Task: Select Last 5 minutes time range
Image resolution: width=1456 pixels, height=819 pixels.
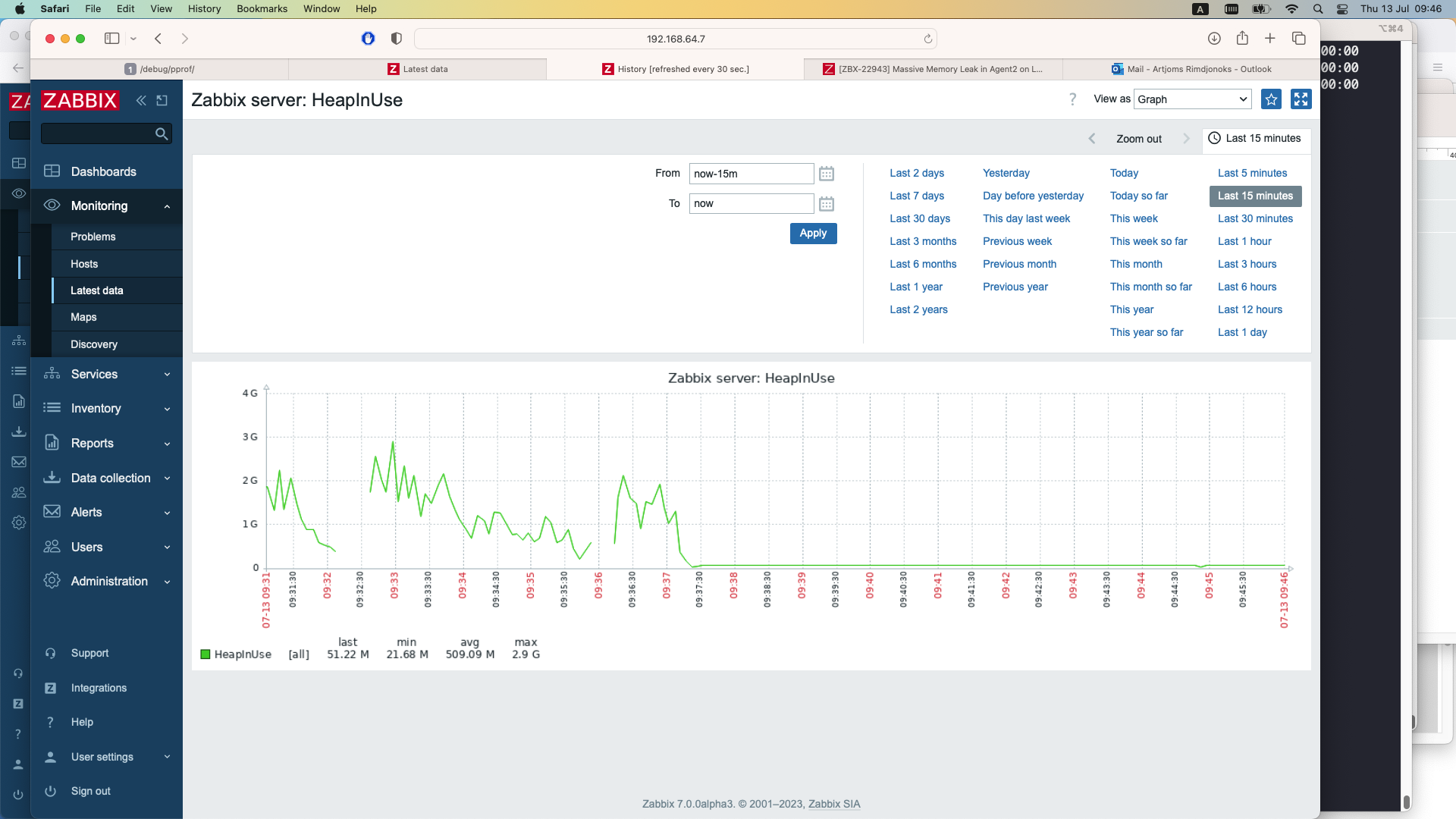Action: tap(1252, 174)
